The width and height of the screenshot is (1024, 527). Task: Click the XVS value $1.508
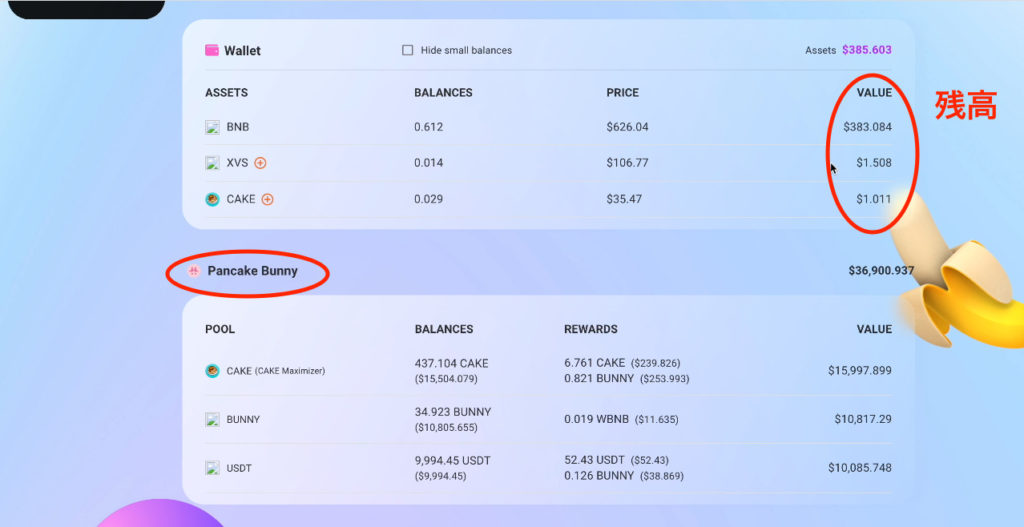[874, 163]
